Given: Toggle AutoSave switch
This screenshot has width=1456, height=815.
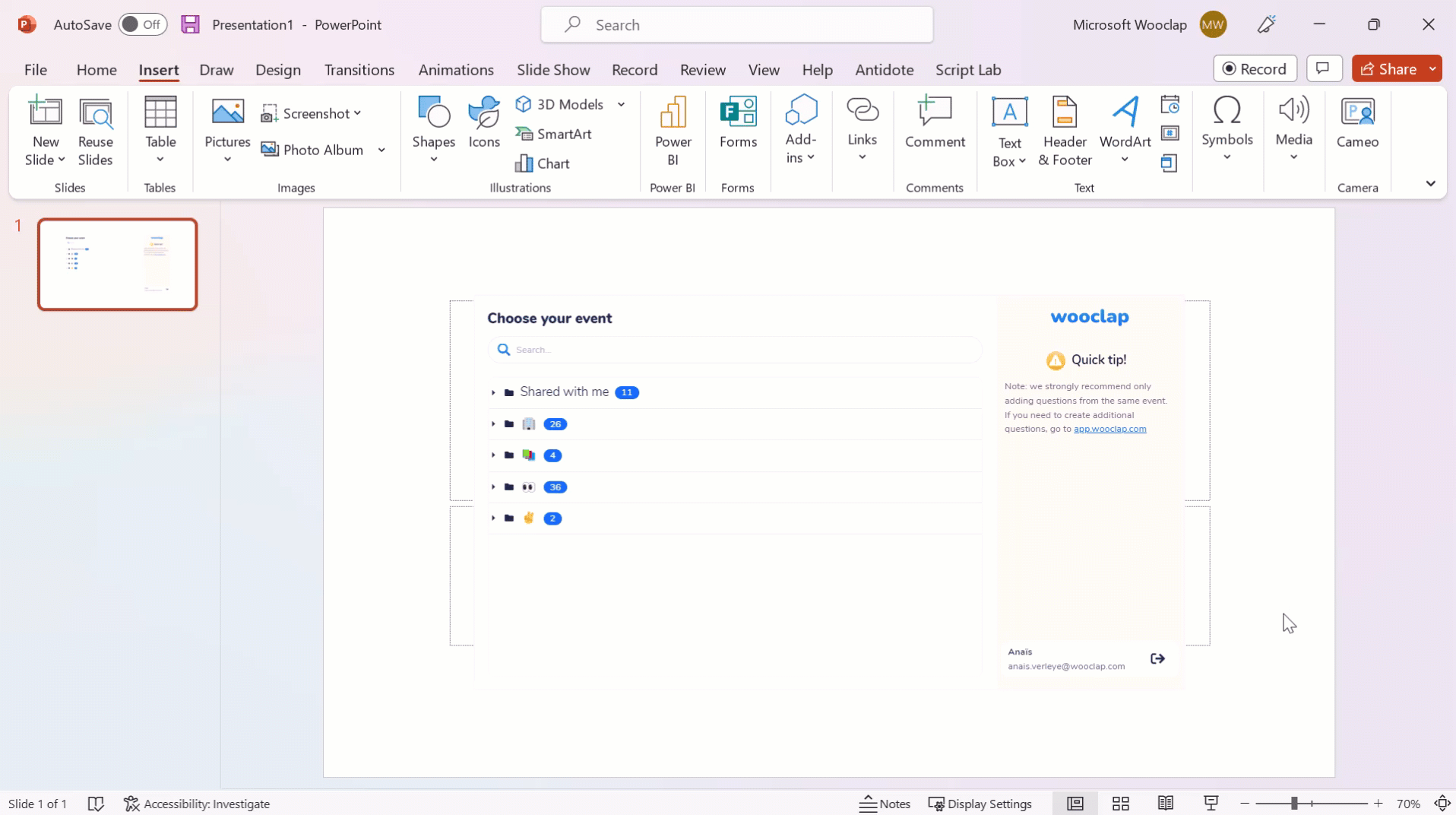Looking at the screenshot, I should pos(143,24).
